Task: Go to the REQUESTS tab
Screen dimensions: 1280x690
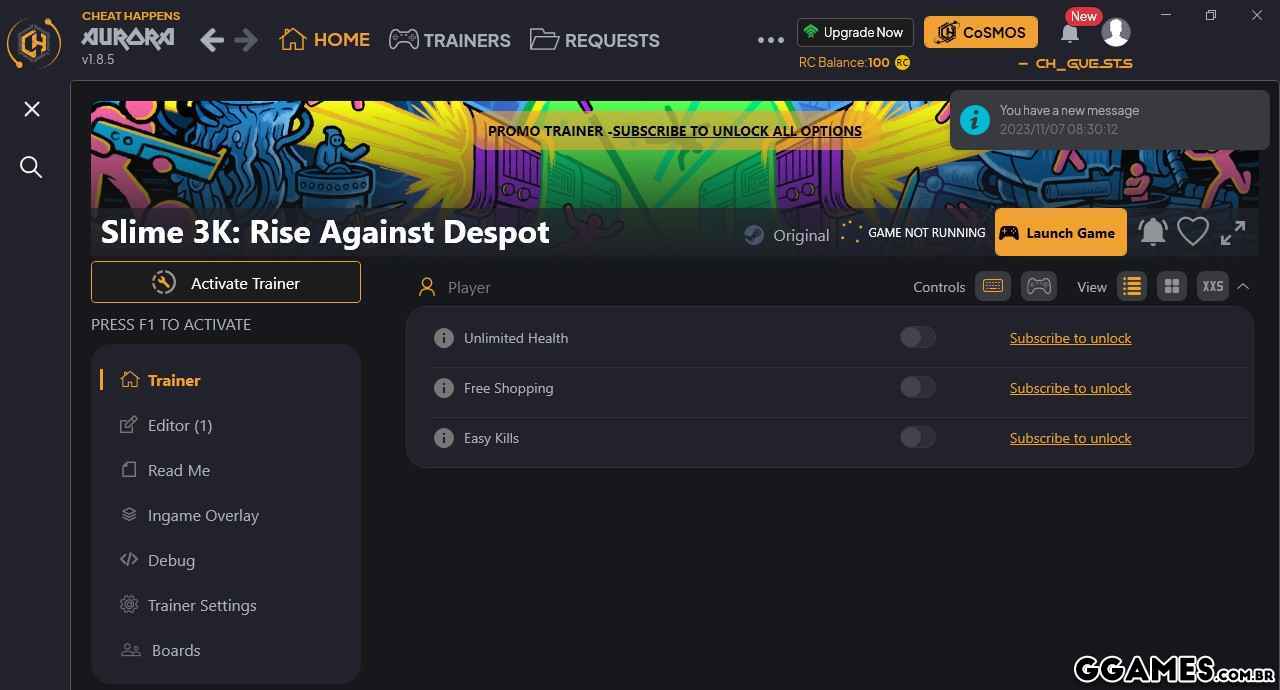Action: click(595, 40)
